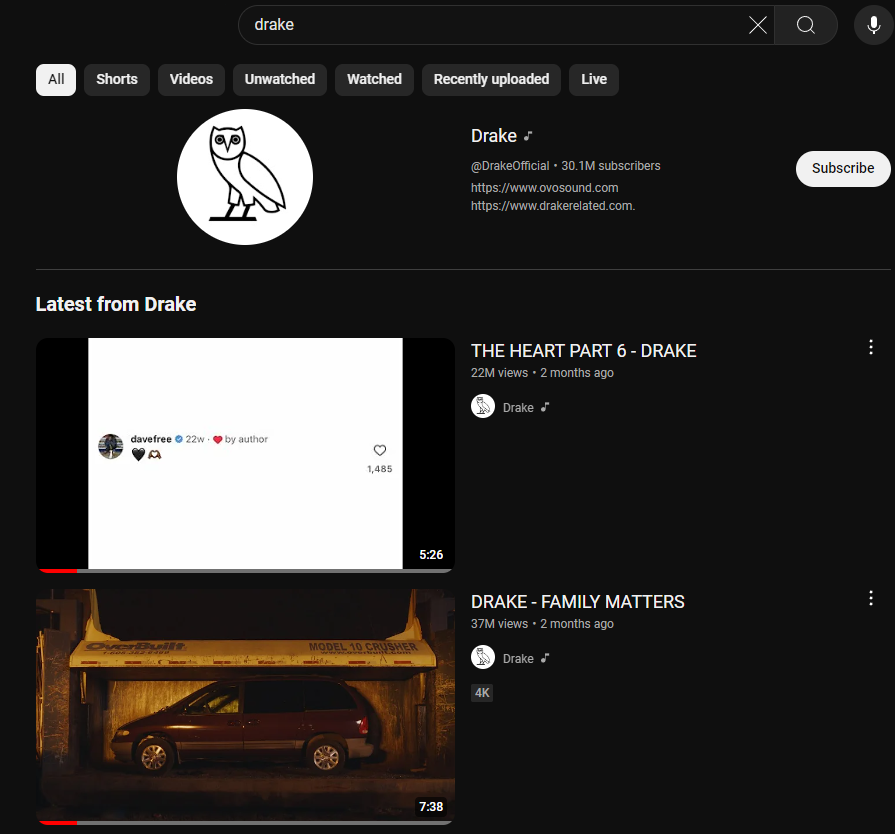Subscribe to the Drake channel

[x=843, y=168]
